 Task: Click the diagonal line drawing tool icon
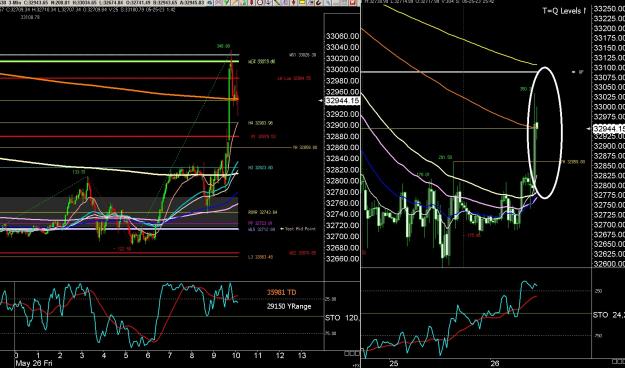(x=277, y=2)
